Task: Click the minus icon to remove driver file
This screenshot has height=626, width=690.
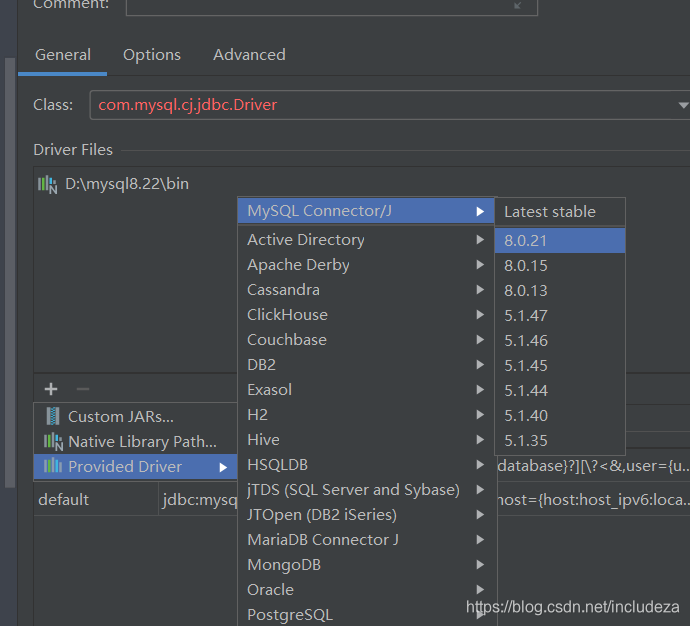Action: tap(83, 389)
